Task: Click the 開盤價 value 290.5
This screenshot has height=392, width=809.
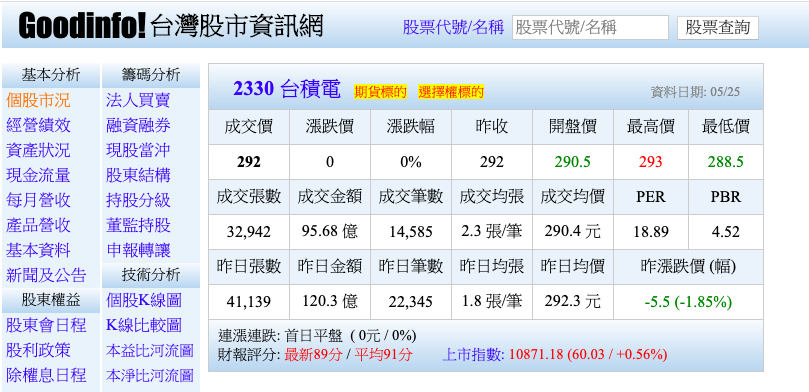Action: tap(573, 162)
